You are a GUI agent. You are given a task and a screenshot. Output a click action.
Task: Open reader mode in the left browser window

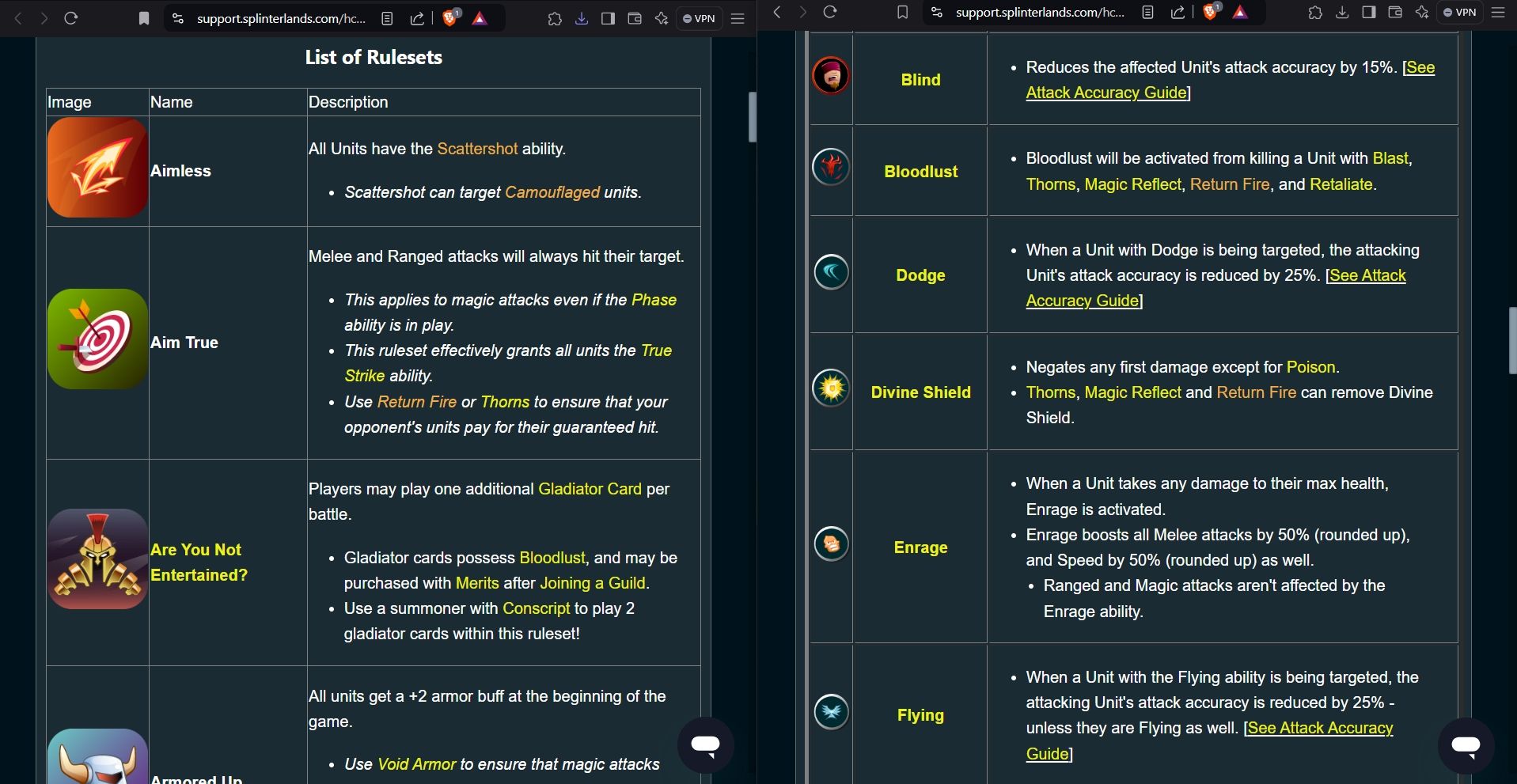click(387, 18)
